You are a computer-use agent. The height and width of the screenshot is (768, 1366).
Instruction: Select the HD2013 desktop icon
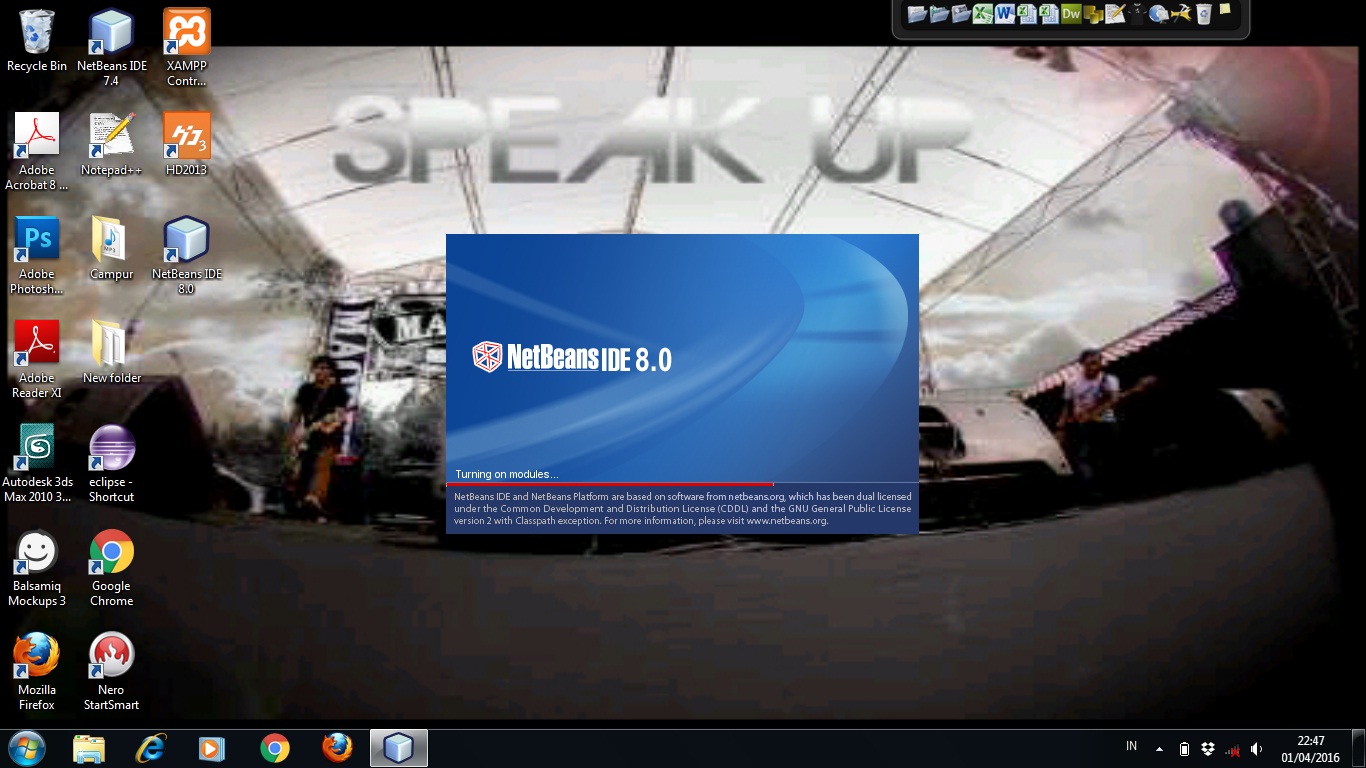(186, 145)
